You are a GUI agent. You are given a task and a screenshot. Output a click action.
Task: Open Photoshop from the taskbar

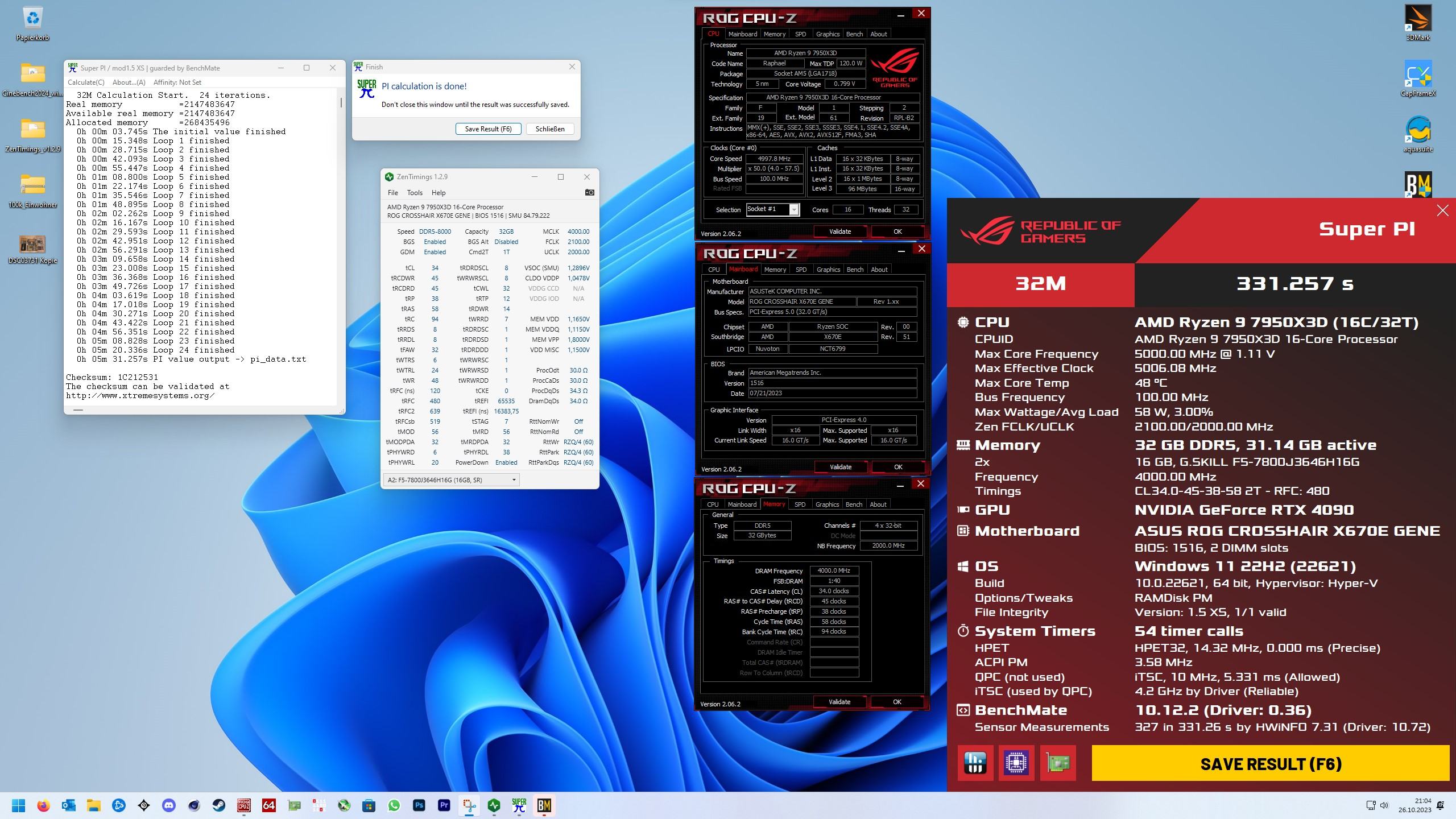pos(419,805)
